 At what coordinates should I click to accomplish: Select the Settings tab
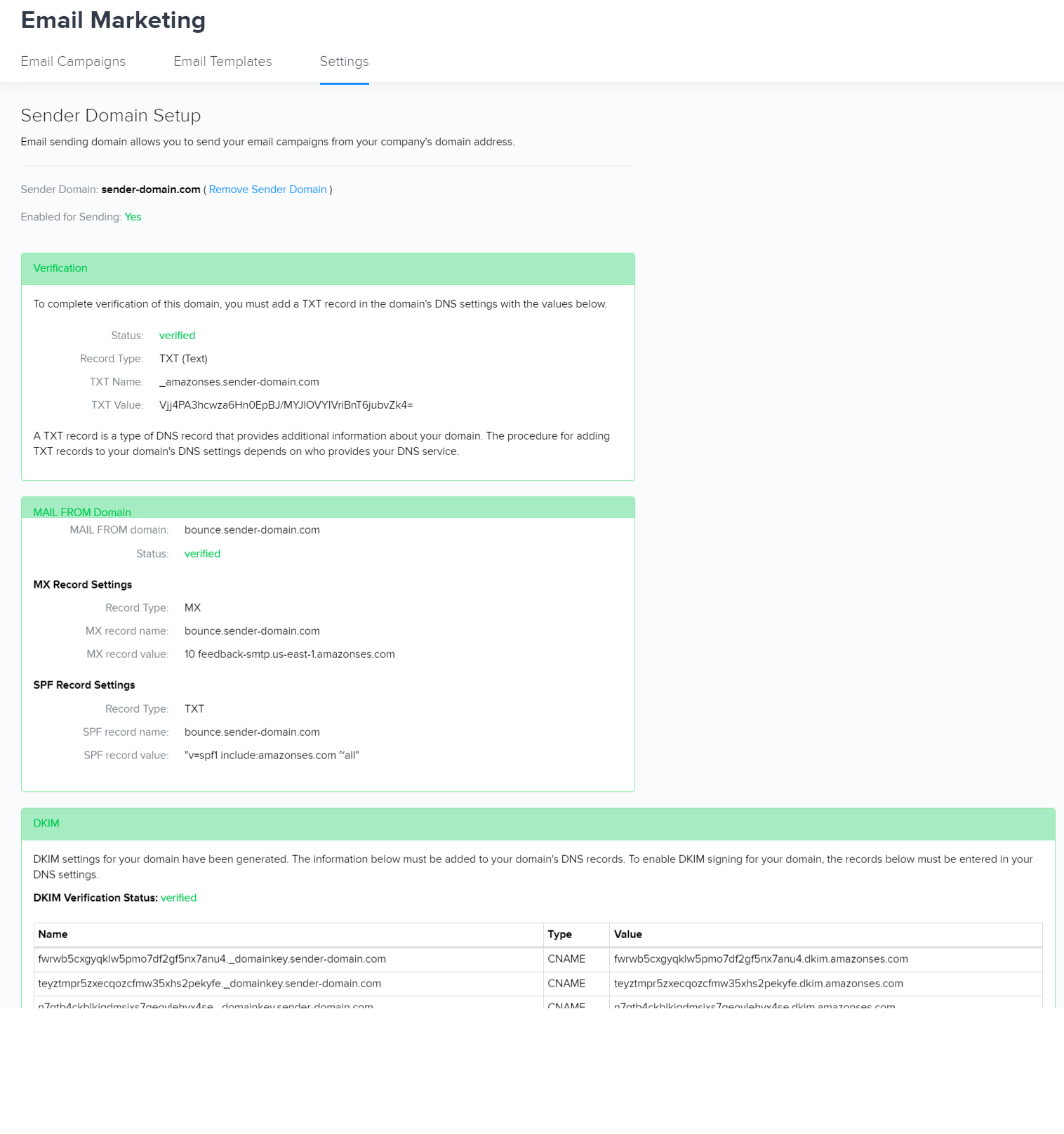coord(344,62)
